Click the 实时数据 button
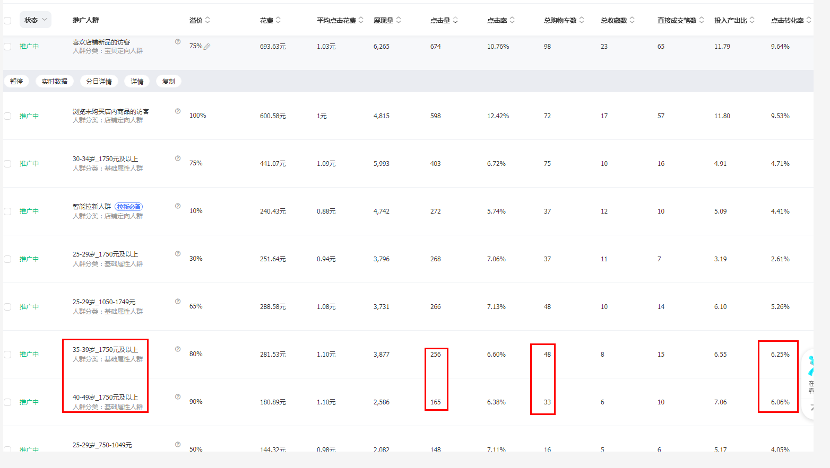The width and height of the screenshot is (830, 468). 54,80
